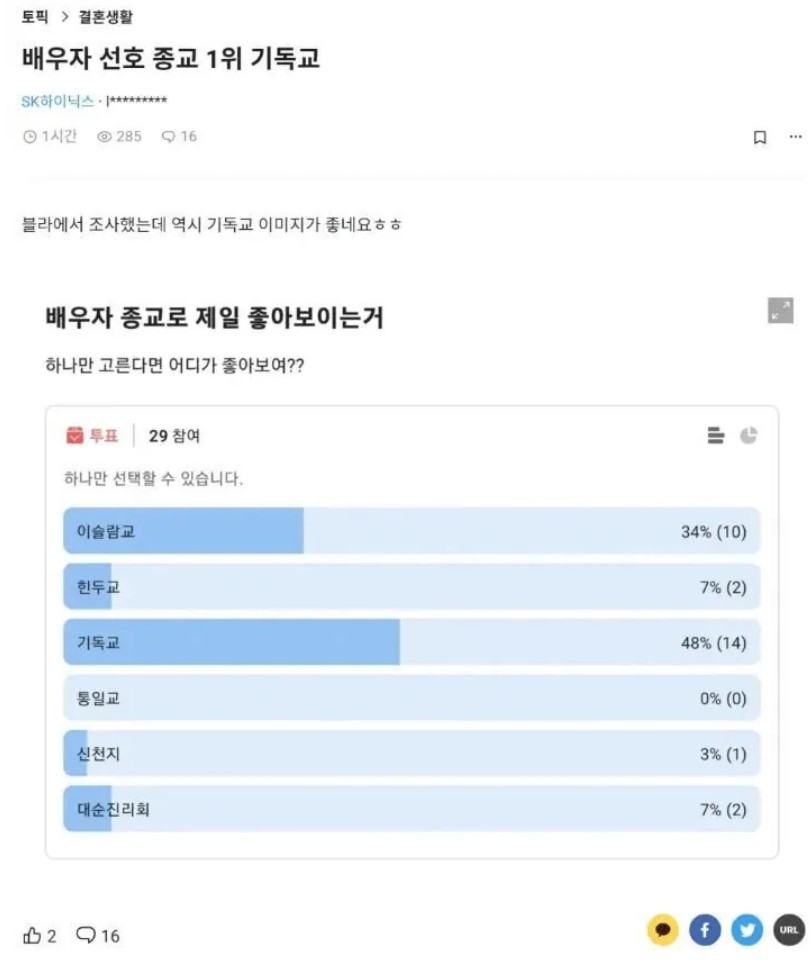The image size is (810, 960).
Task: Select the 이슬람교 poll option
Action: click(x=411, y=531)
